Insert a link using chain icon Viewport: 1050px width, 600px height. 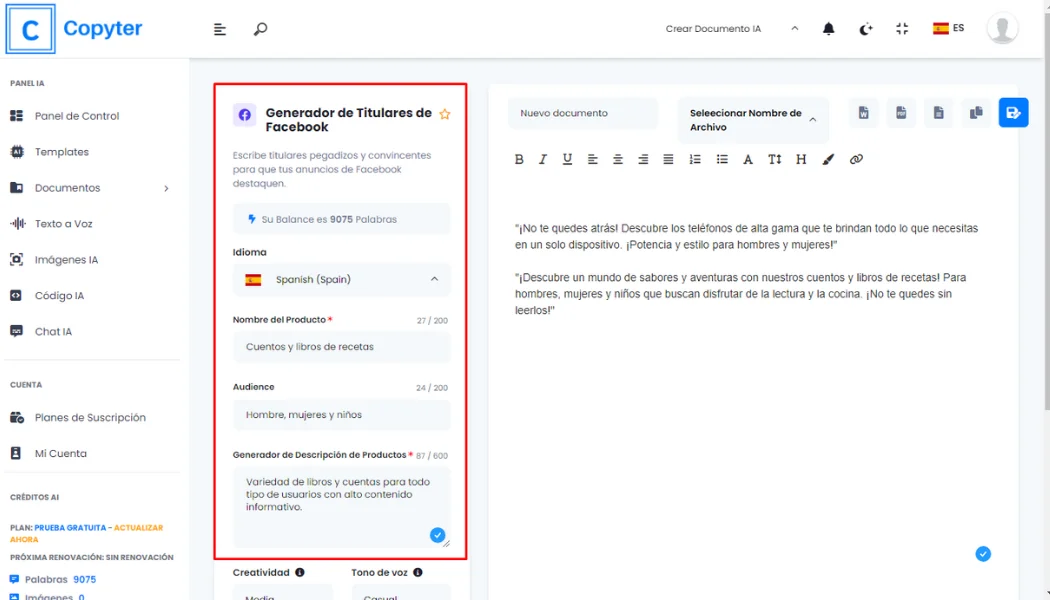(x=856, y=159)
